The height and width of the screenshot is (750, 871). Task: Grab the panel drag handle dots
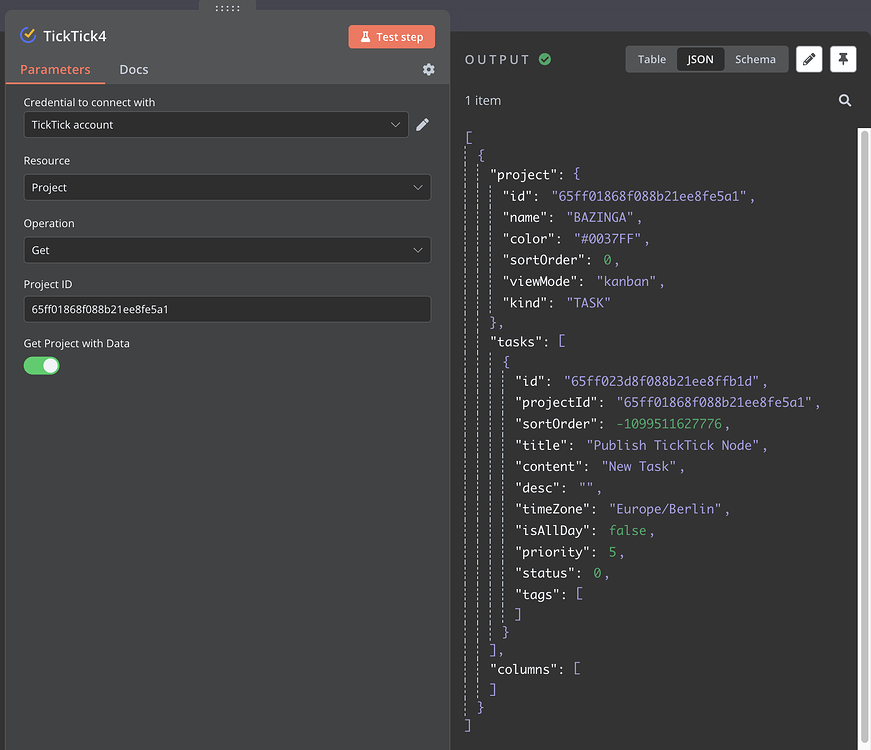coord(227,7)
